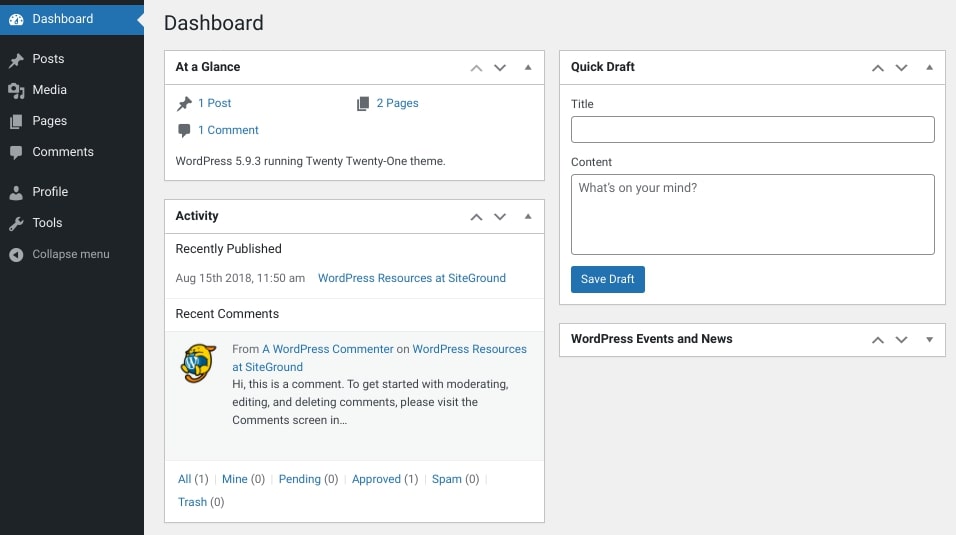The height and width of the screenshot is (535, 956).
Task: Click the Pages icon in sidebar
Action: click(16, 121)
